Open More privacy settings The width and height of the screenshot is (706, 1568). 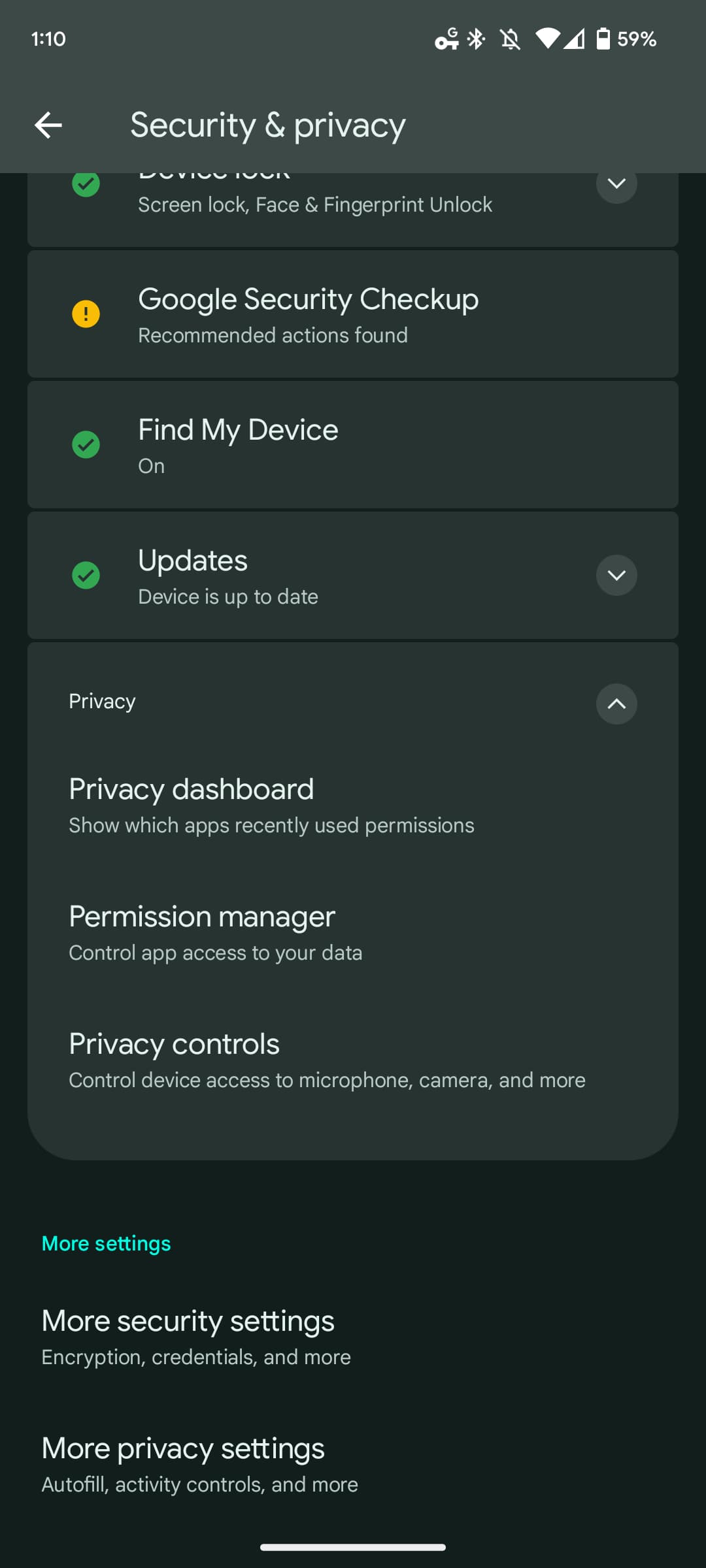[199, 1465]
